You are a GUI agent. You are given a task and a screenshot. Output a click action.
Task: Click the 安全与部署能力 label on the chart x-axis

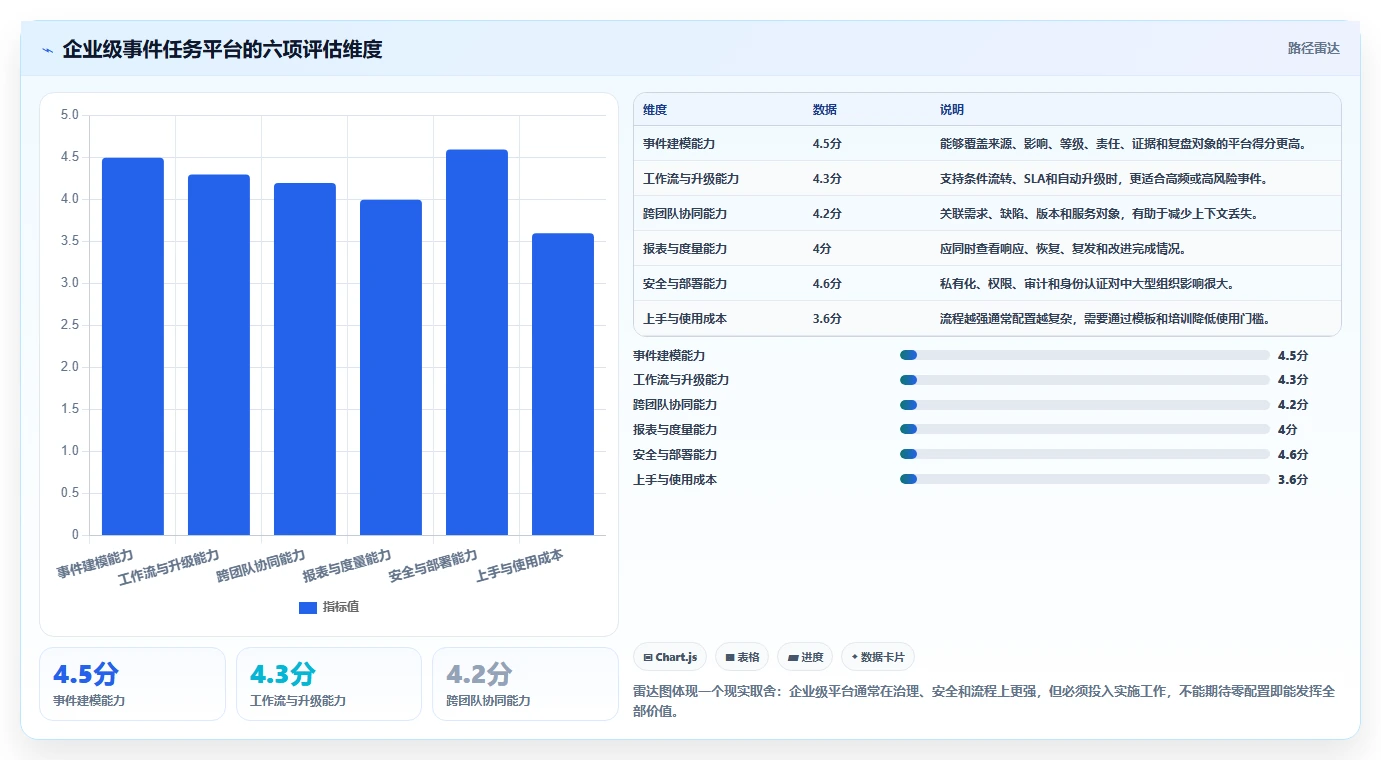pos(433,566)
